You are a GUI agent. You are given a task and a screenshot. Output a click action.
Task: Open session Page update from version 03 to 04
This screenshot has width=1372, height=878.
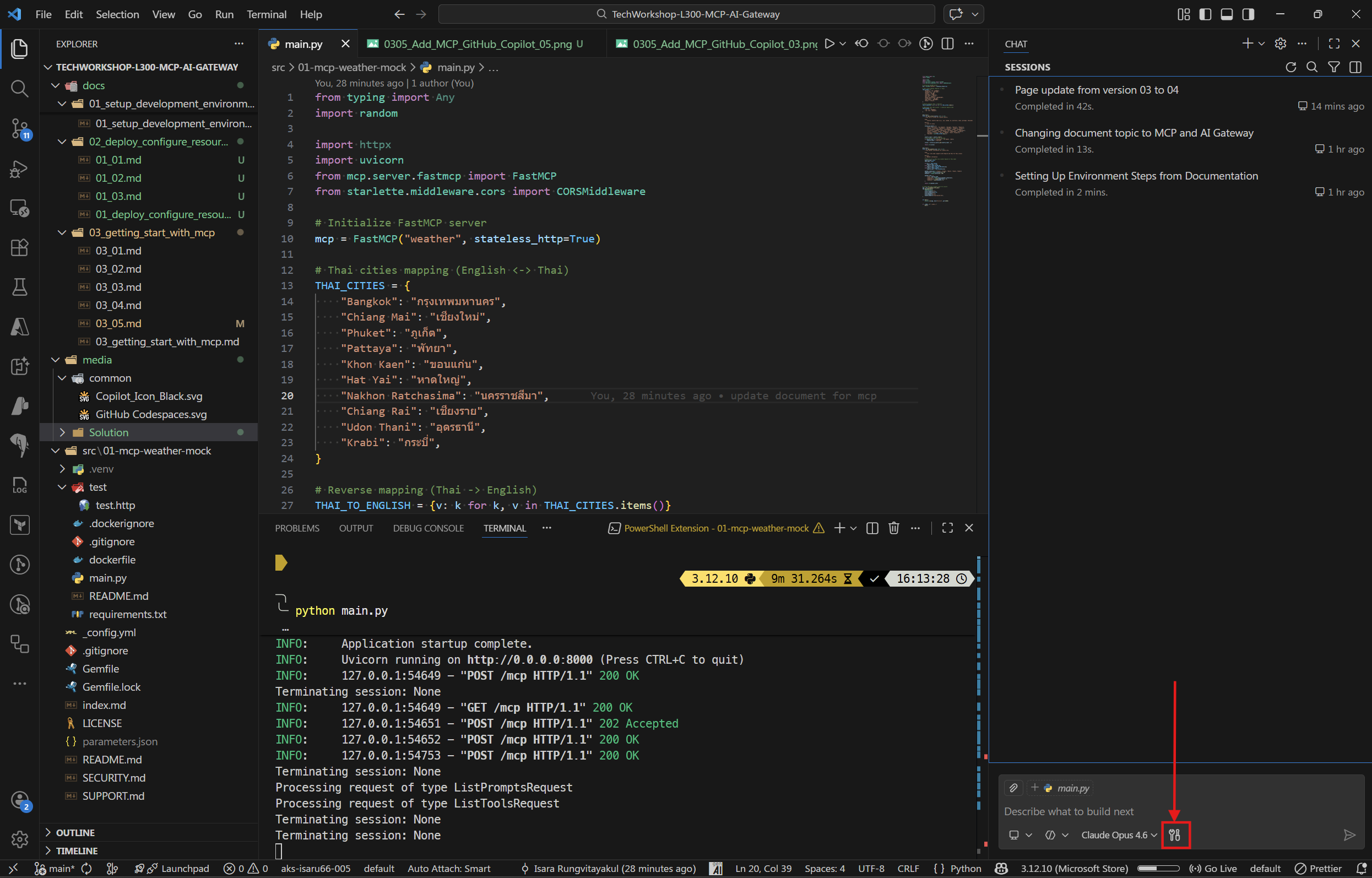(1180, 97)
